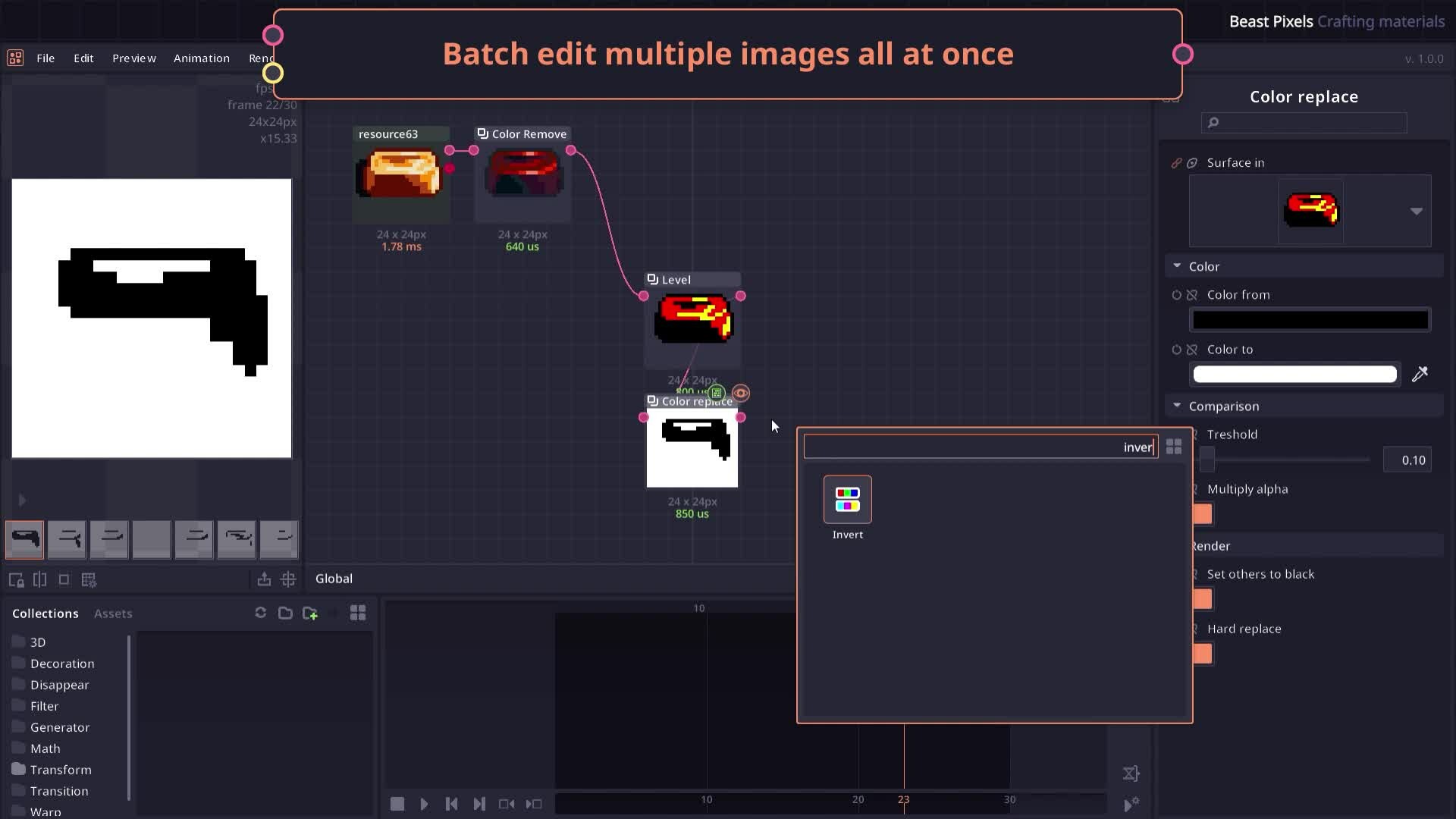Viewport: 1456px width, 819px height.
Task: Select the eyedropper next to Color to
Action: (x=1420, y=374)
